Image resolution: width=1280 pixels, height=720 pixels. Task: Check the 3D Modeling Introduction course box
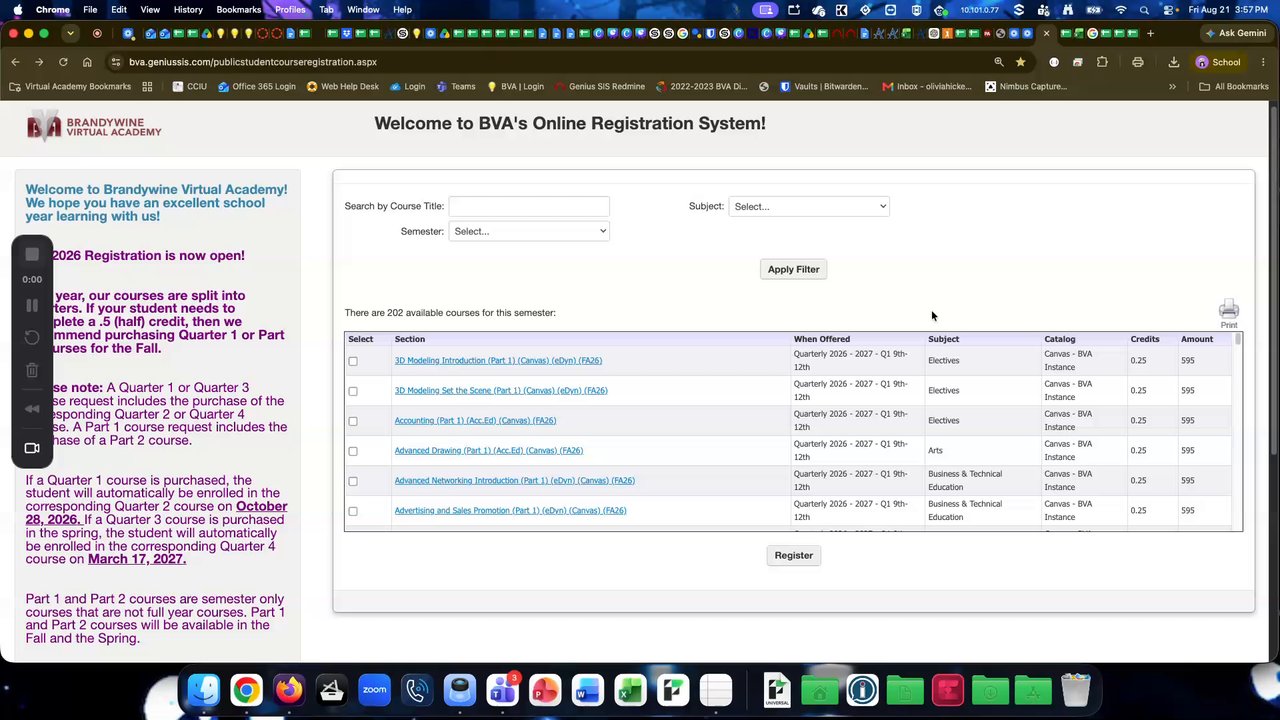[353, 361]
